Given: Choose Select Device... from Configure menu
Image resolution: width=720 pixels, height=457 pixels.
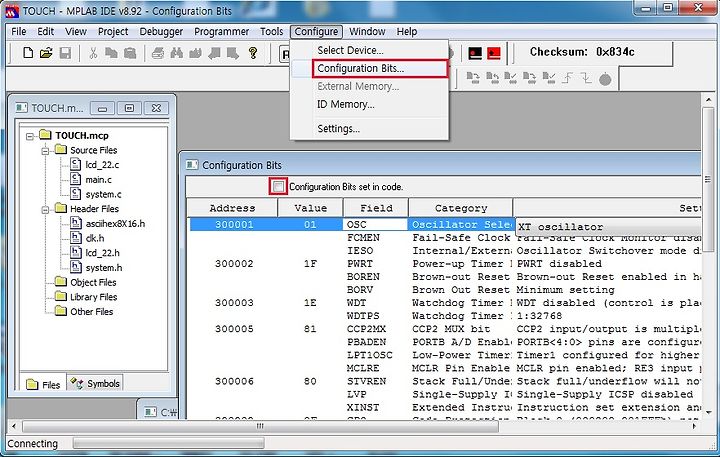Looking at the screenshot, I should coord(370,50).
